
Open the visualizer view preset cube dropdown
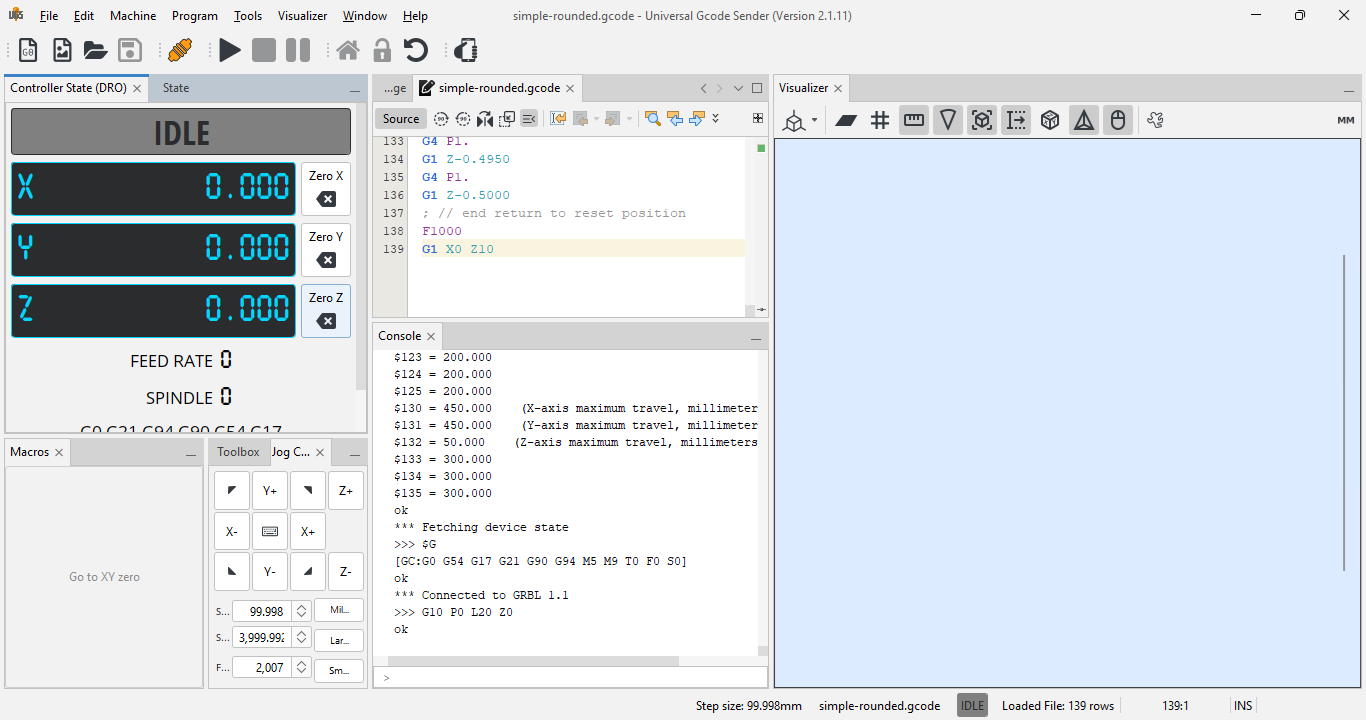tap(800, 121)
